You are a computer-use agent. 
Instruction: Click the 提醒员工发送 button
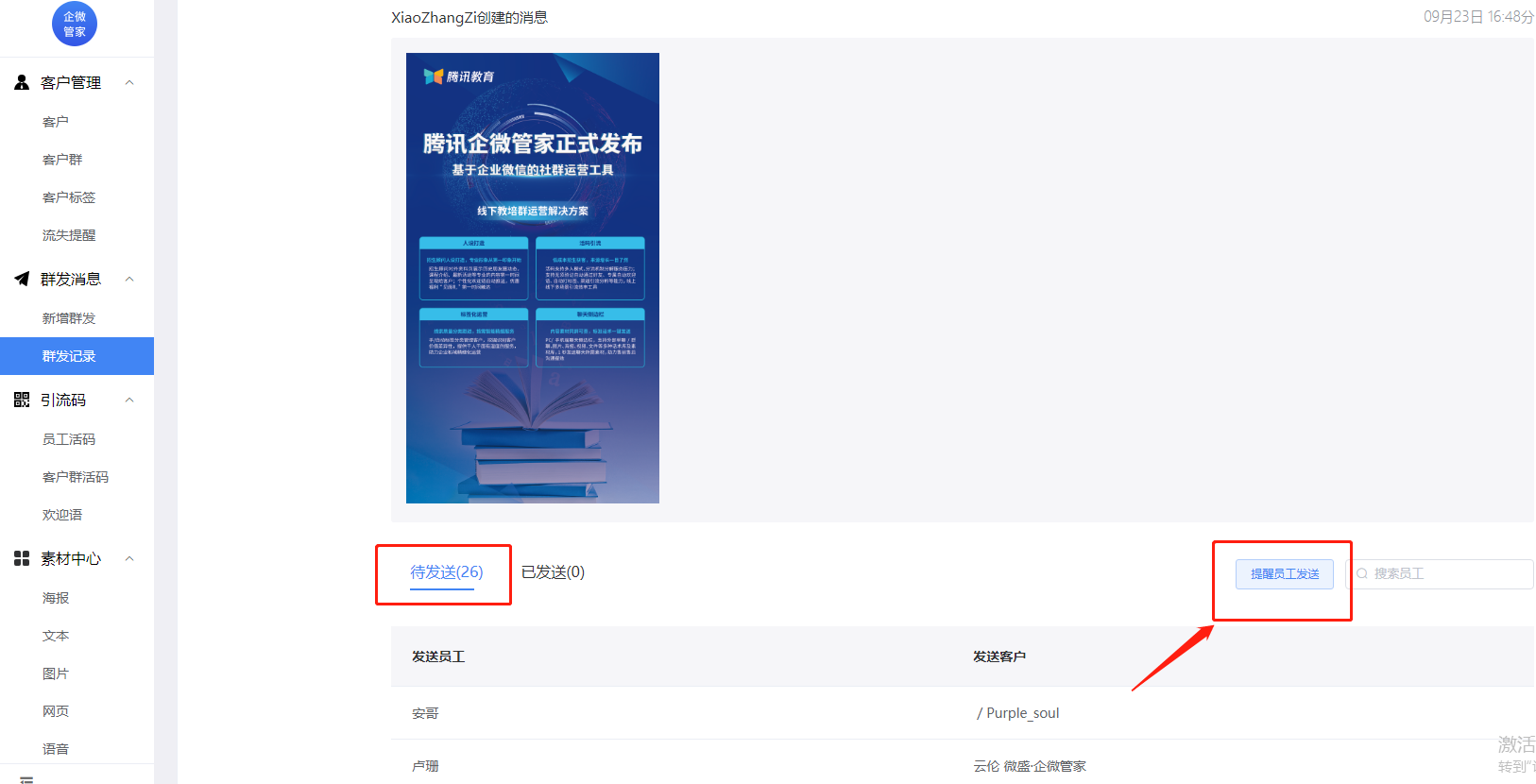(x=1285, y=574)
